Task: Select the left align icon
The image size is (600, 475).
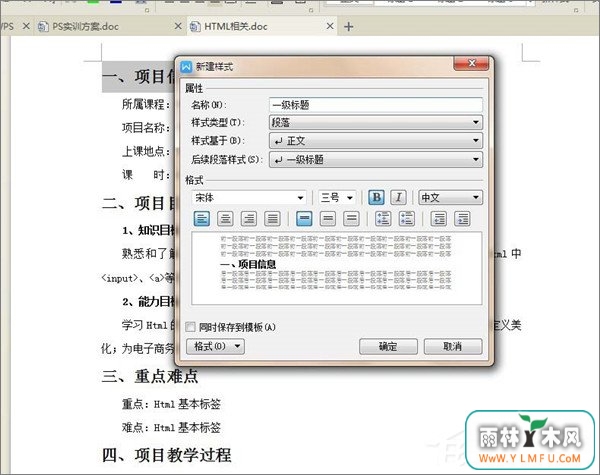Action: click(202, 219)
